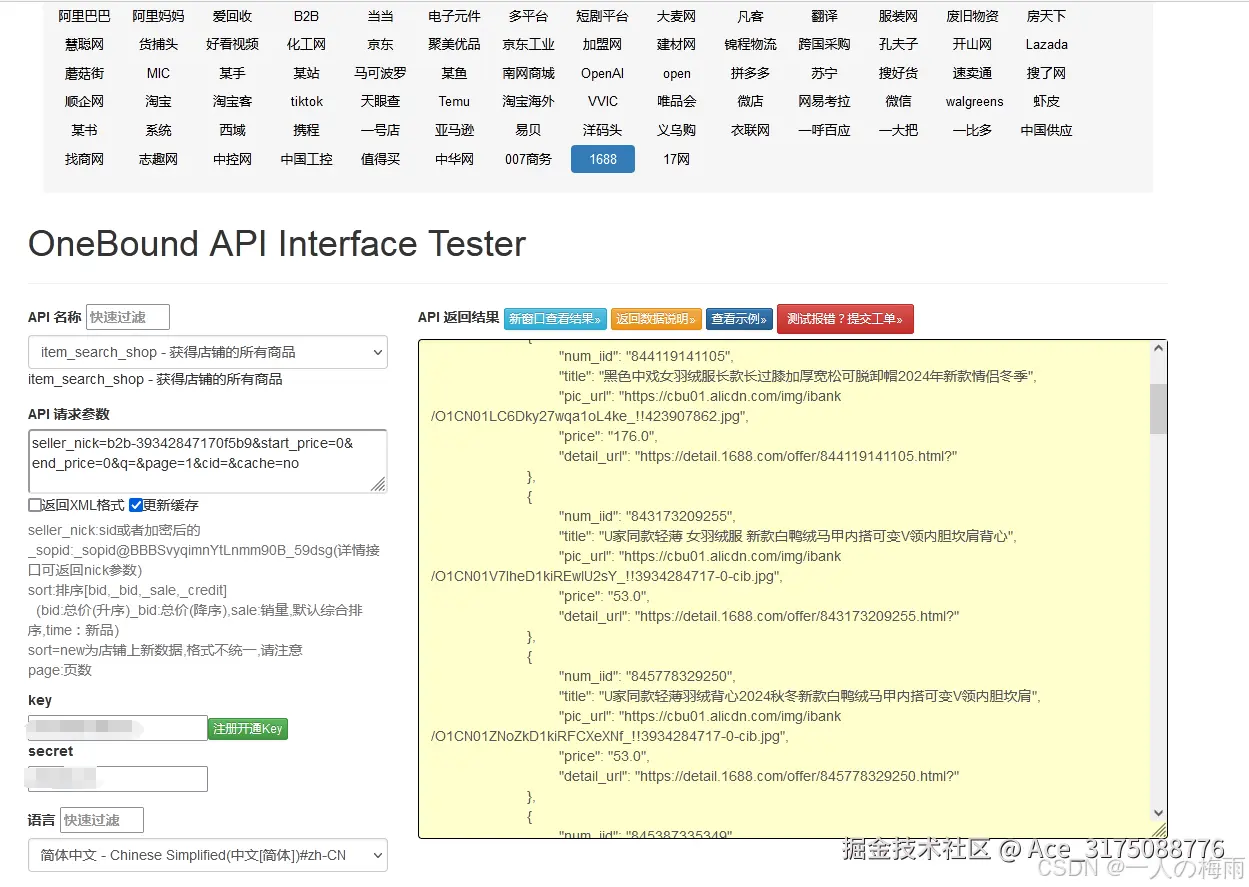Focus the key input field
The width and height of the screenshot is (1249, 887).
click(118, 728)
